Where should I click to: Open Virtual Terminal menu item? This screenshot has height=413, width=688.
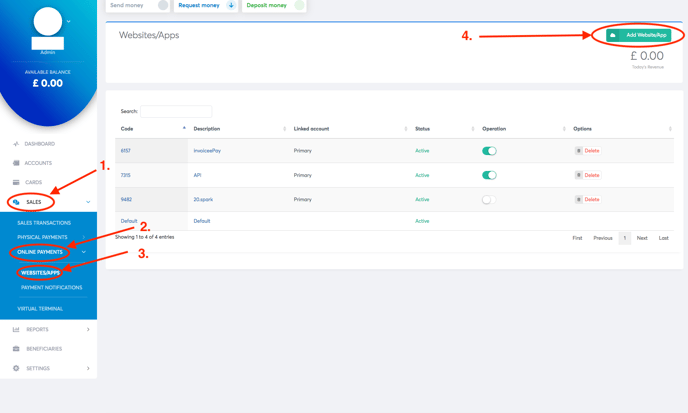coord(40,309)
